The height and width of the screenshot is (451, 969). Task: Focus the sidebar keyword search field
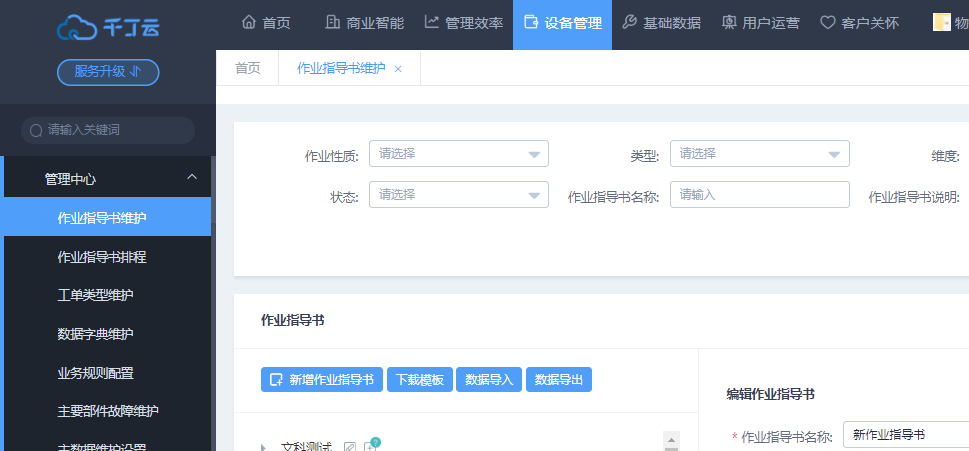coord(108,130)
